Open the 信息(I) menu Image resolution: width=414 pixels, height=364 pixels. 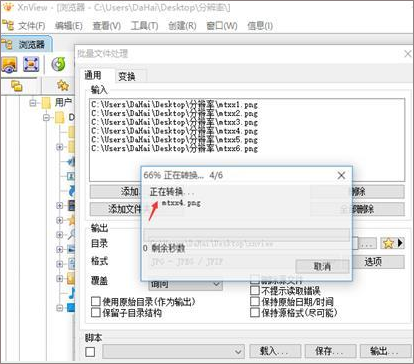(x=260, y=26)
